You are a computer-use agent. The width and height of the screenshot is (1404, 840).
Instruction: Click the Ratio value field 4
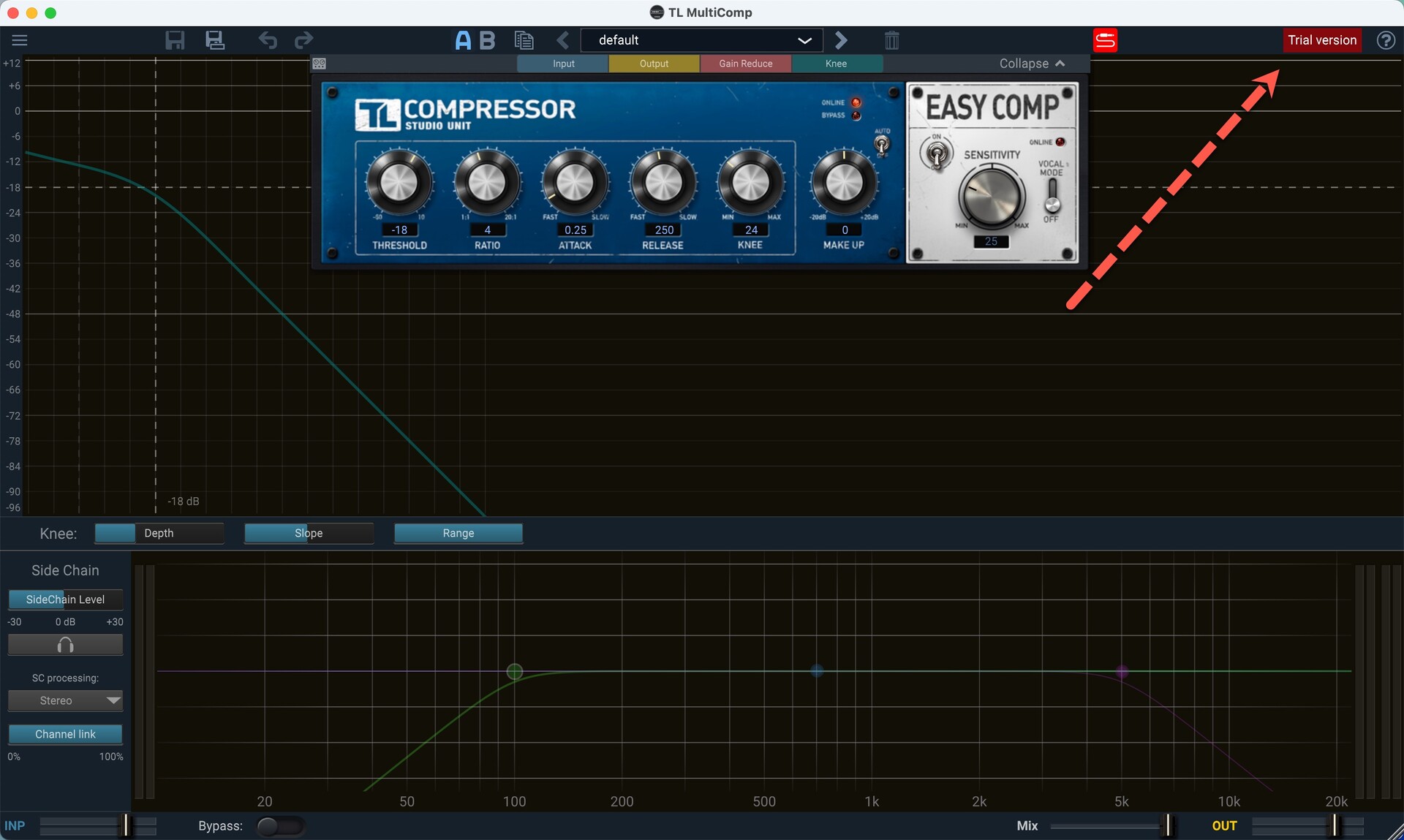coord(487,230)
